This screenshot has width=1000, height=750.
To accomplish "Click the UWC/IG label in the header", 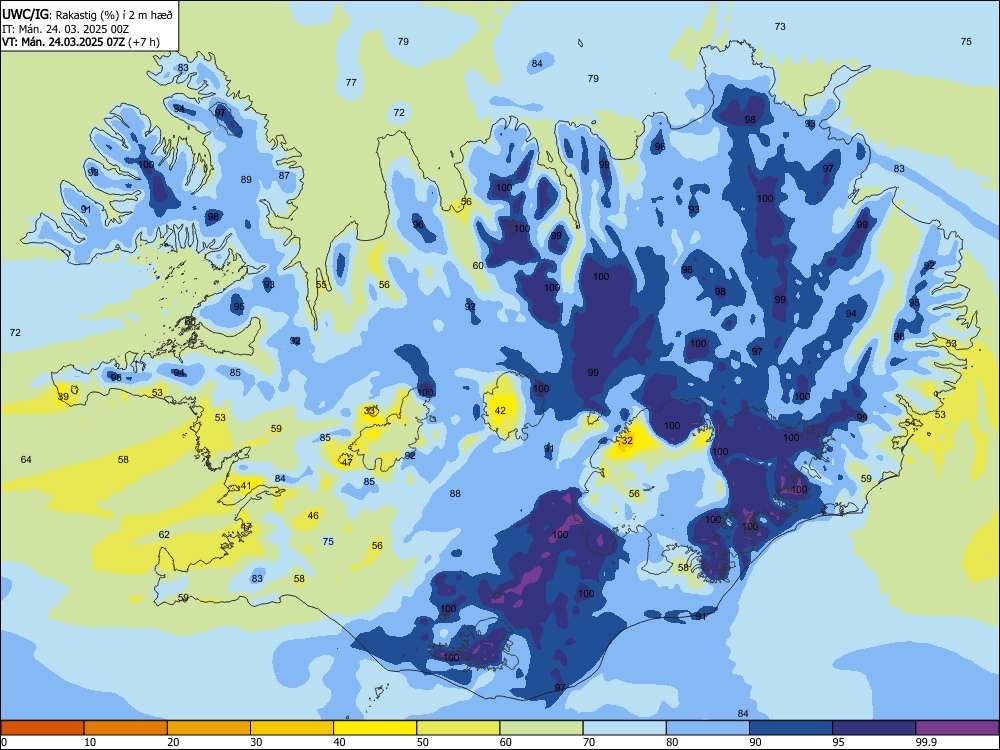I will [x=25, y=15].
